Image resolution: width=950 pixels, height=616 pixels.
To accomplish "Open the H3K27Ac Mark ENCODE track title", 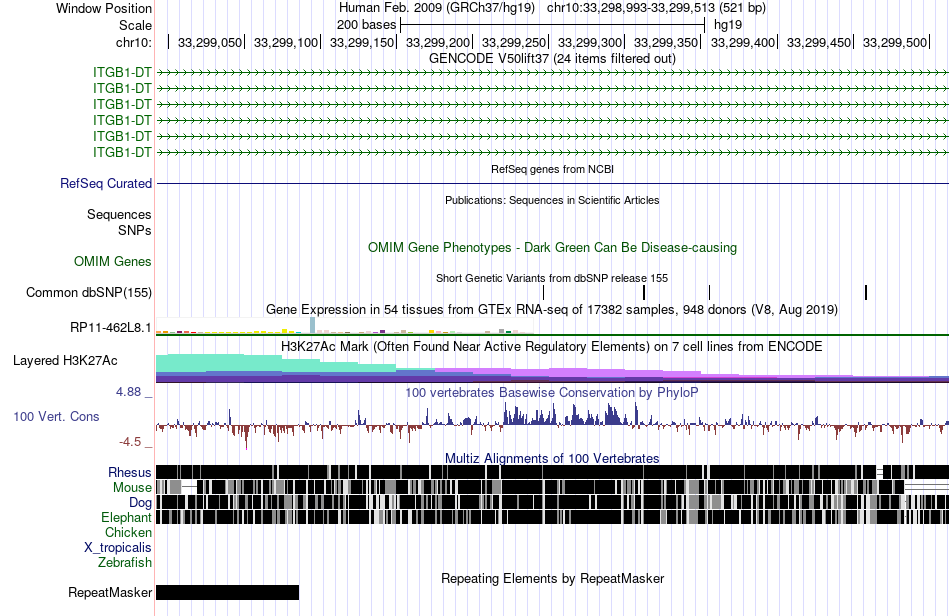I will point(552,347).
